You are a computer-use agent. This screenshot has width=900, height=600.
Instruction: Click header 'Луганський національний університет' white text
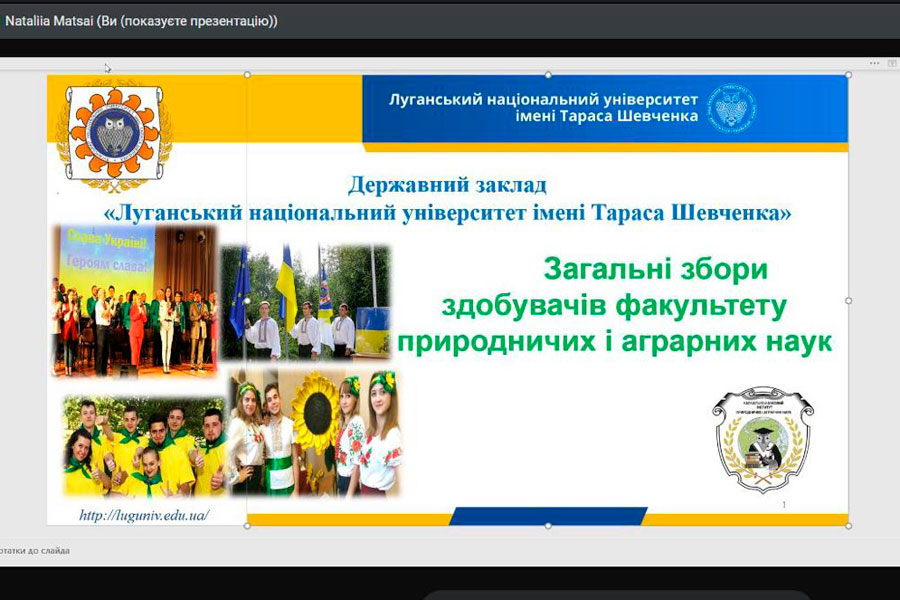tap(544, 99)
